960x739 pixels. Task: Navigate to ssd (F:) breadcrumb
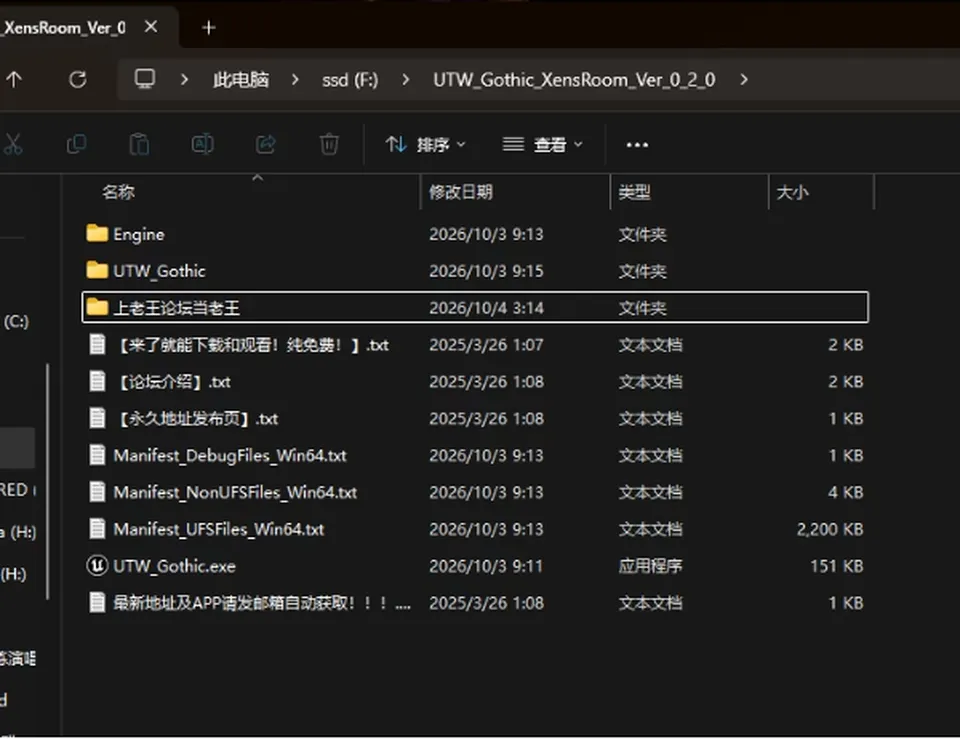click(x=350, y=80)
